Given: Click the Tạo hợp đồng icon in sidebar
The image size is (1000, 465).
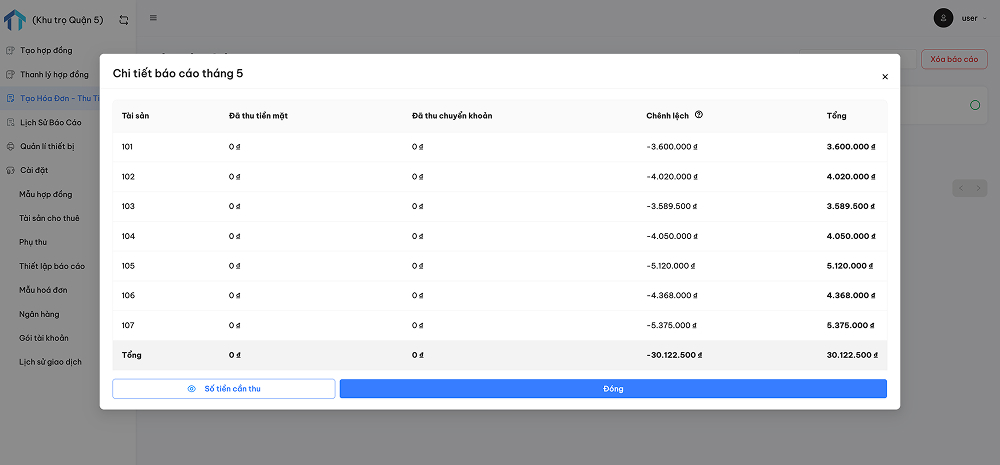Looking at the screenshot, I should pos(10,50).
